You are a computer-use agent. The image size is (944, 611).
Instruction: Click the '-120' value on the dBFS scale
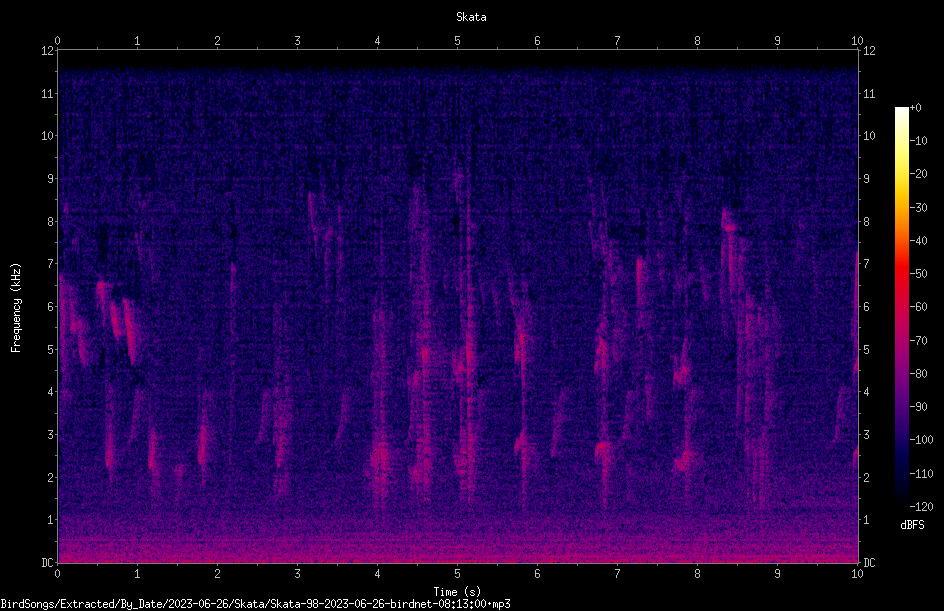921,506
